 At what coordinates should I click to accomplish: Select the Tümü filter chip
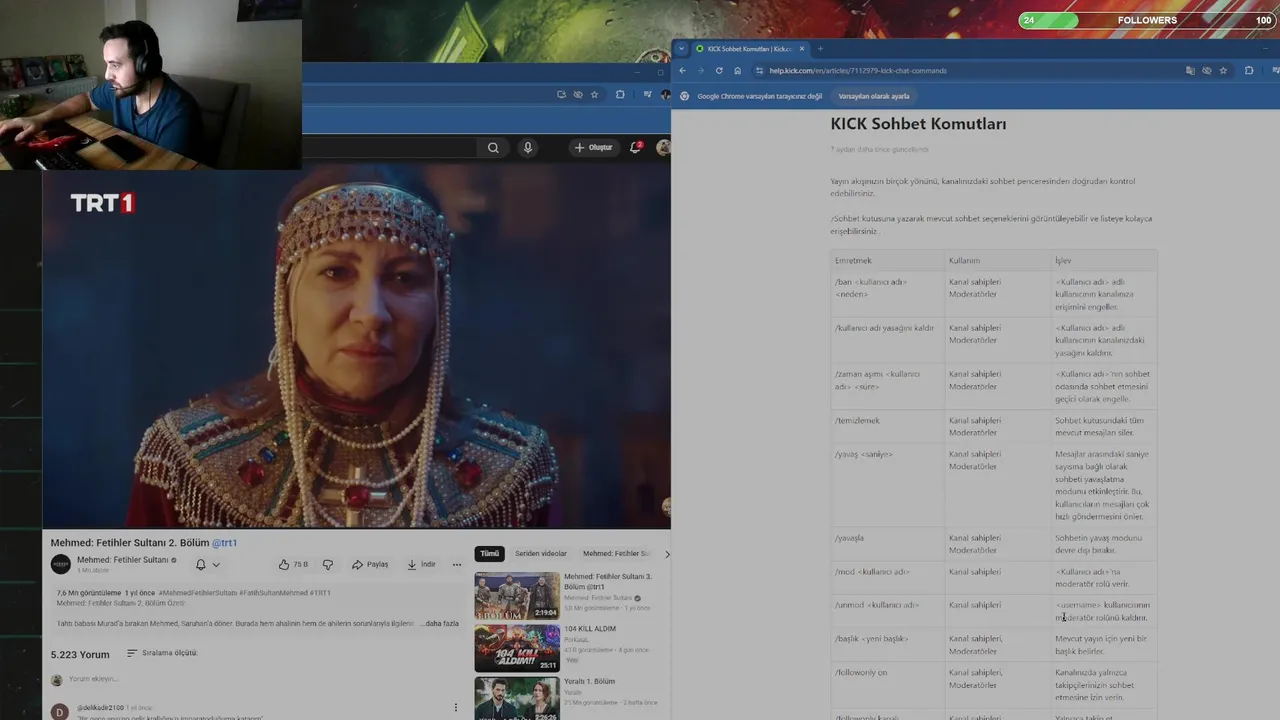tap(489, 553)
